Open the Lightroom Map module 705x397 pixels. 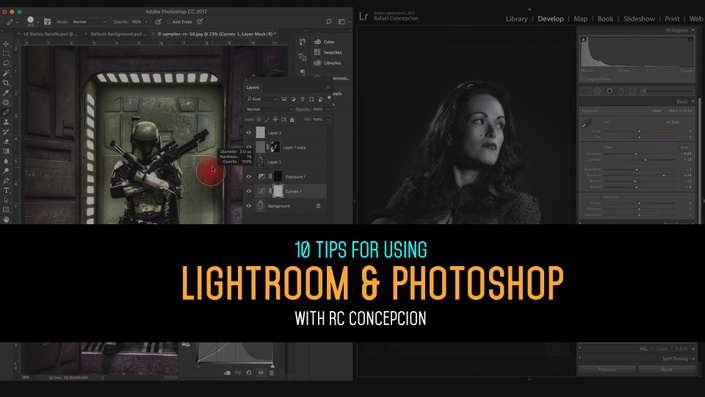[x=580, y=19]
